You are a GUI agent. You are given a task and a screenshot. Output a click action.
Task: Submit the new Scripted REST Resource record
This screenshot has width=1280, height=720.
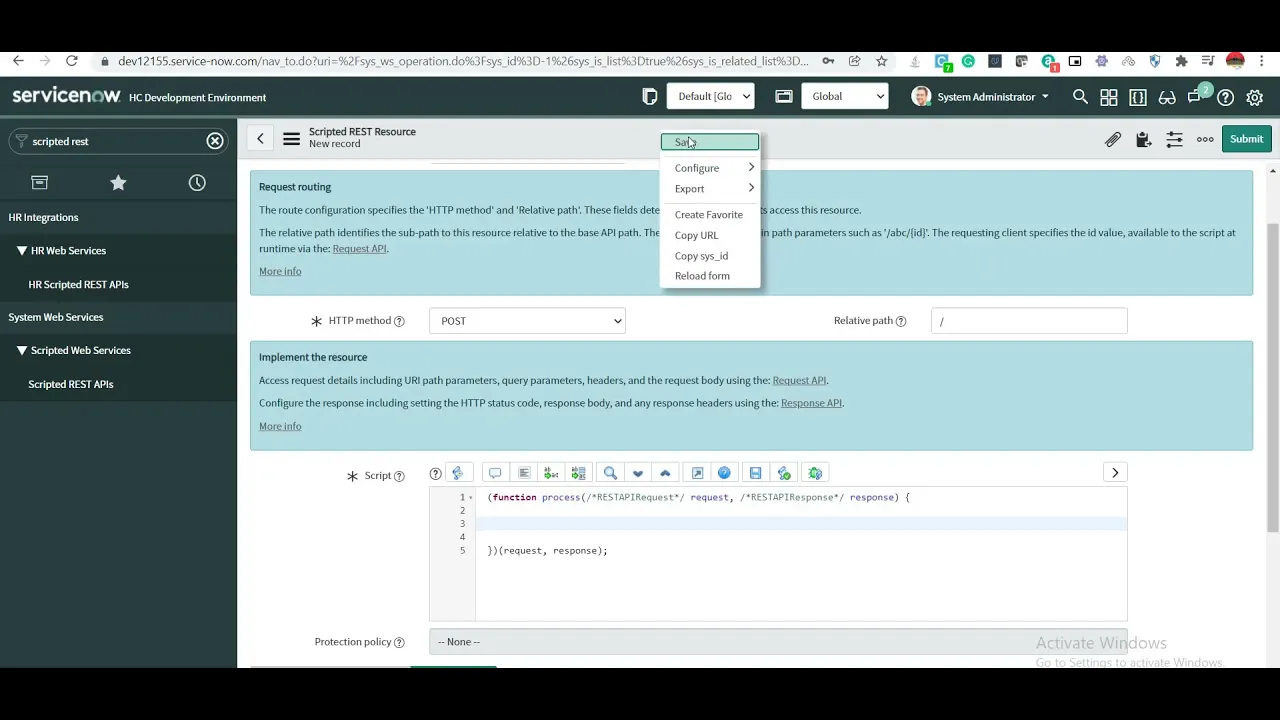pos(1246,139)
